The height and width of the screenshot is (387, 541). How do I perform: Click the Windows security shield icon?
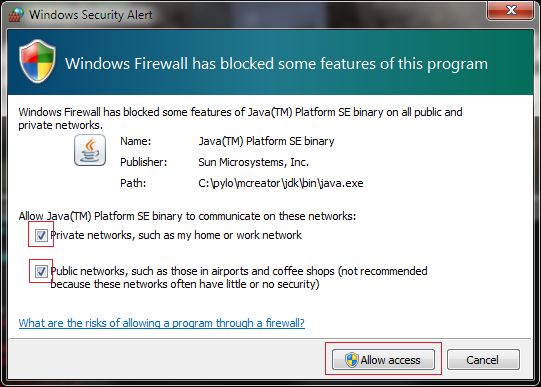[x=37, y=61]
